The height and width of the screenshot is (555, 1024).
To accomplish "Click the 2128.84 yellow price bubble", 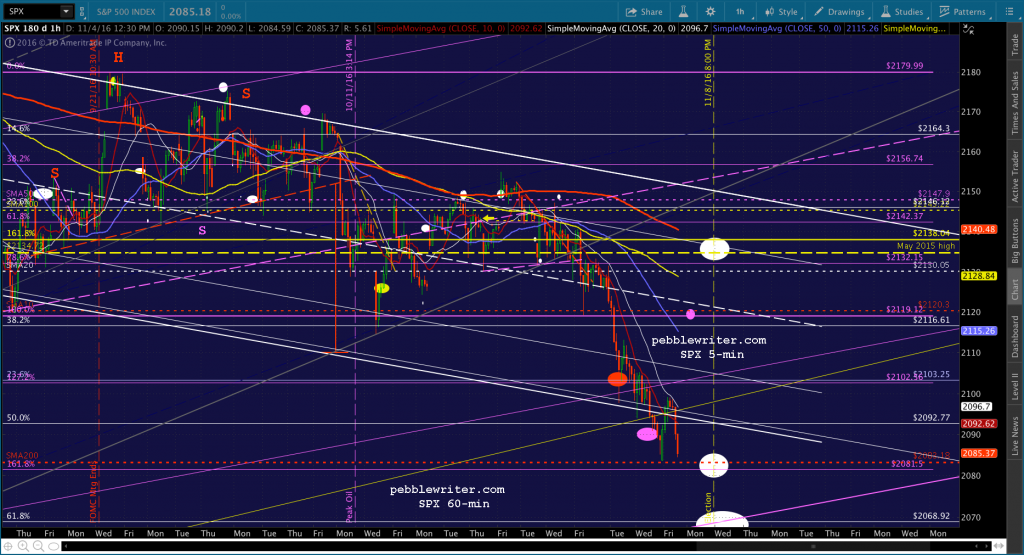I will (x=978, y=276).
